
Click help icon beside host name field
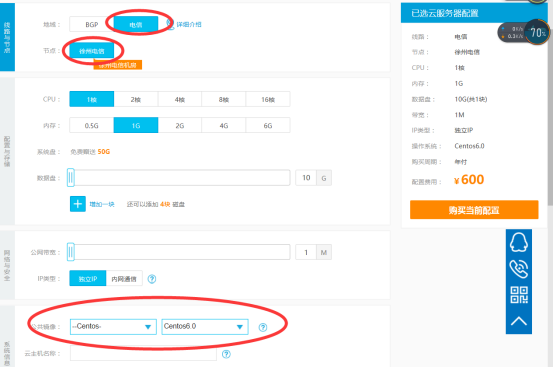pos(226,354)
